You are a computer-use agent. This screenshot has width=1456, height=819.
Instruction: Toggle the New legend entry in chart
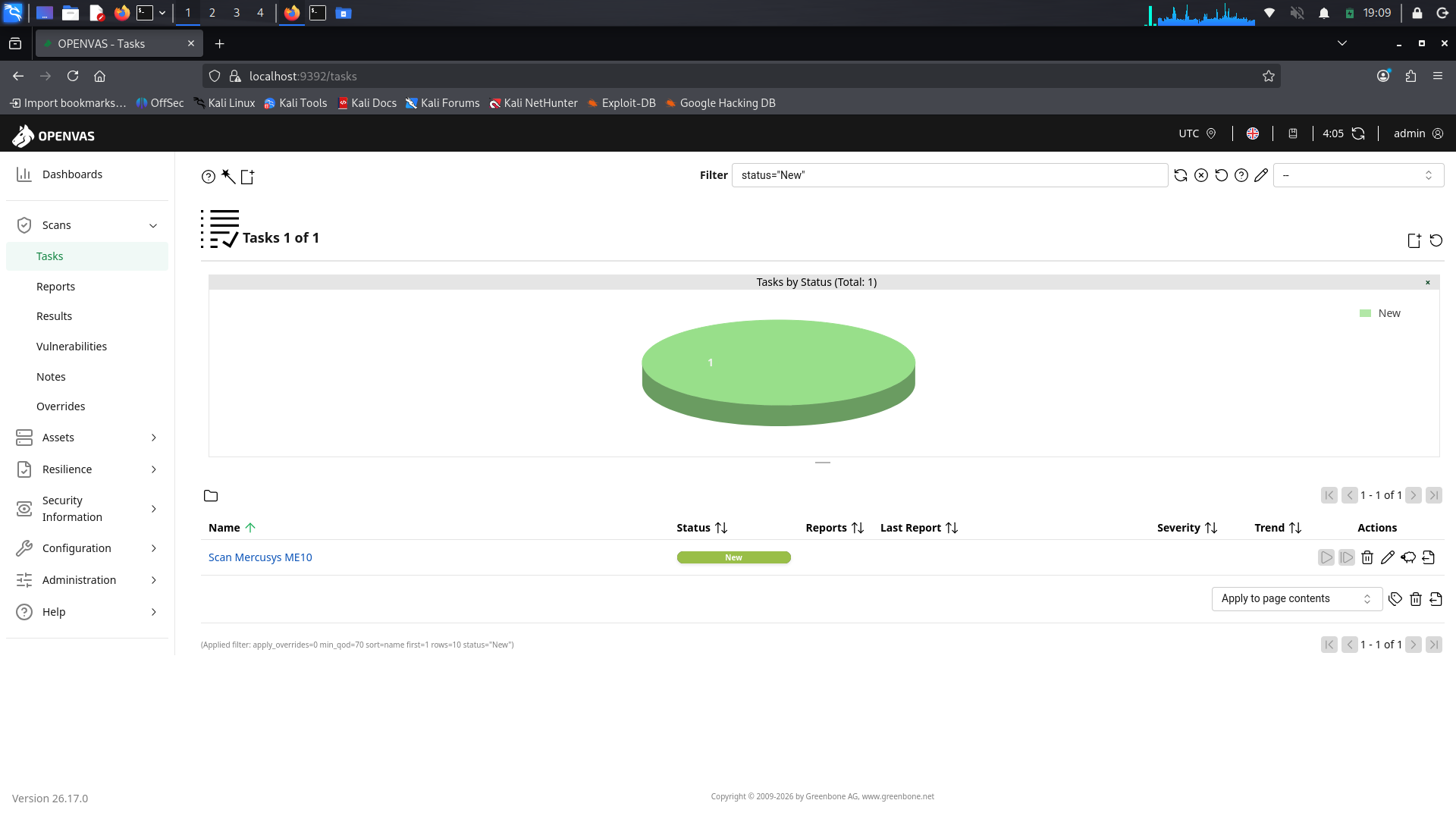tap(1380, 313)
